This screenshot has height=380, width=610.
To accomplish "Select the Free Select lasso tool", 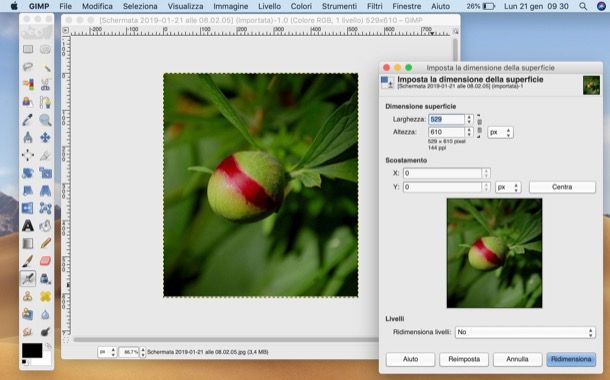I will pos(28,67).
